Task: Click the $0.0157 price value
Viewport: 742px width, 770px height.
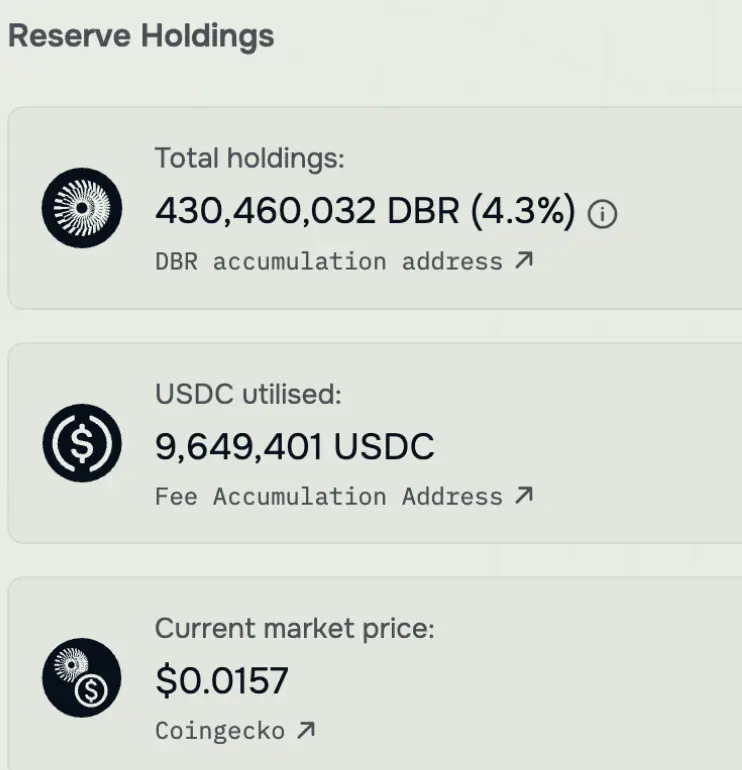Action: pyautogui.click(x=221, y=681)
